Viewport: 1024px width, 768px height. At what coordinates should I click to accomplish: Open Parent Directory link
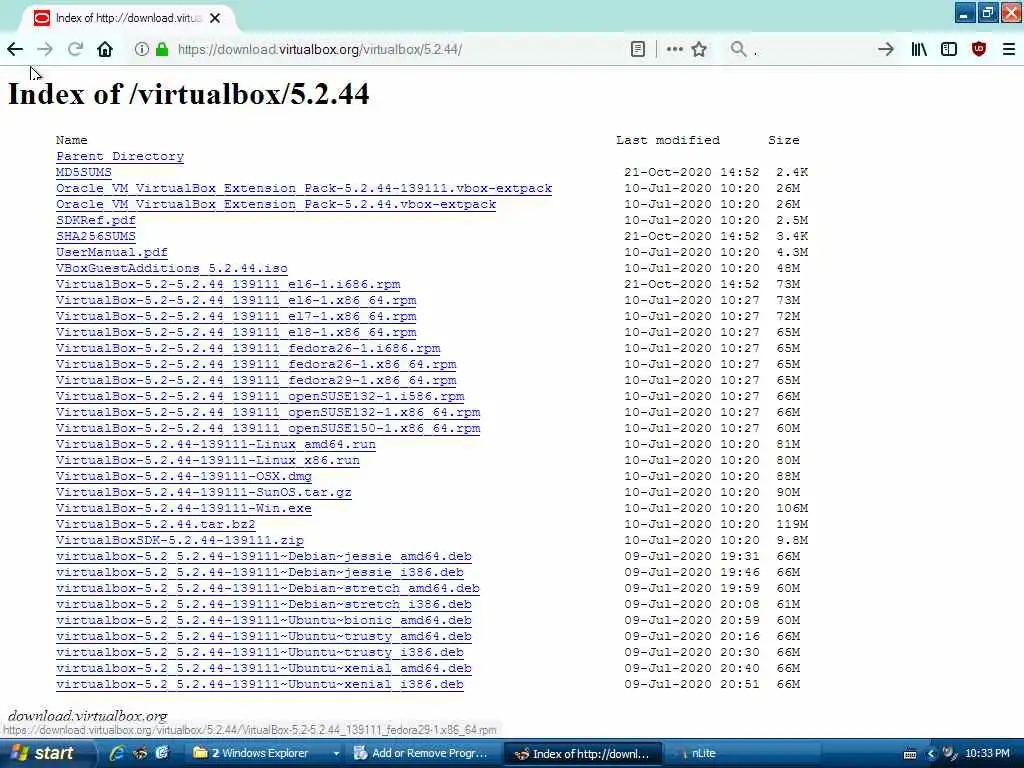[120, 156]
